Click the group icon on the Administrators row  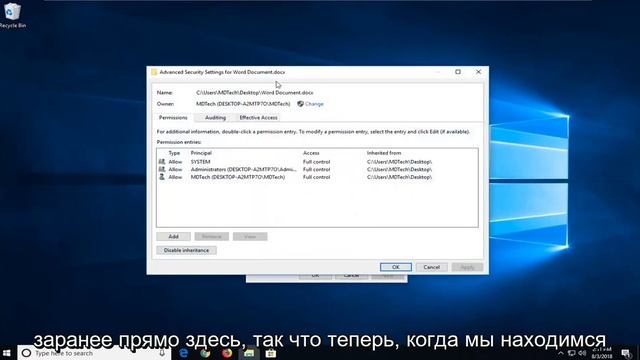click(x=162, y=169)
